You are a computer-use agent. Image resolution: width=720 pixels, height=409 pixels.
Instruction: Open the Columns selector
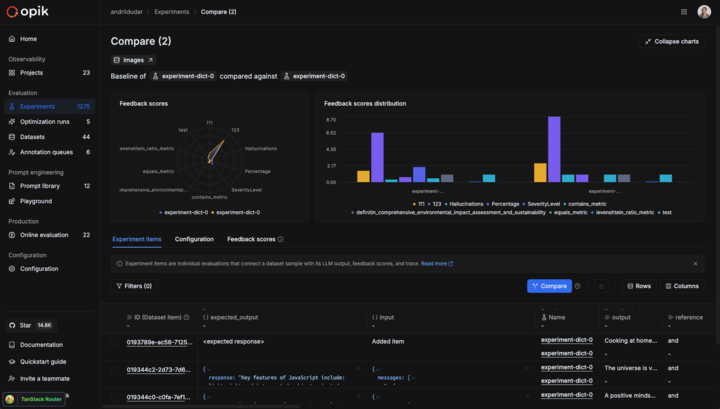[x=680, y=286]
